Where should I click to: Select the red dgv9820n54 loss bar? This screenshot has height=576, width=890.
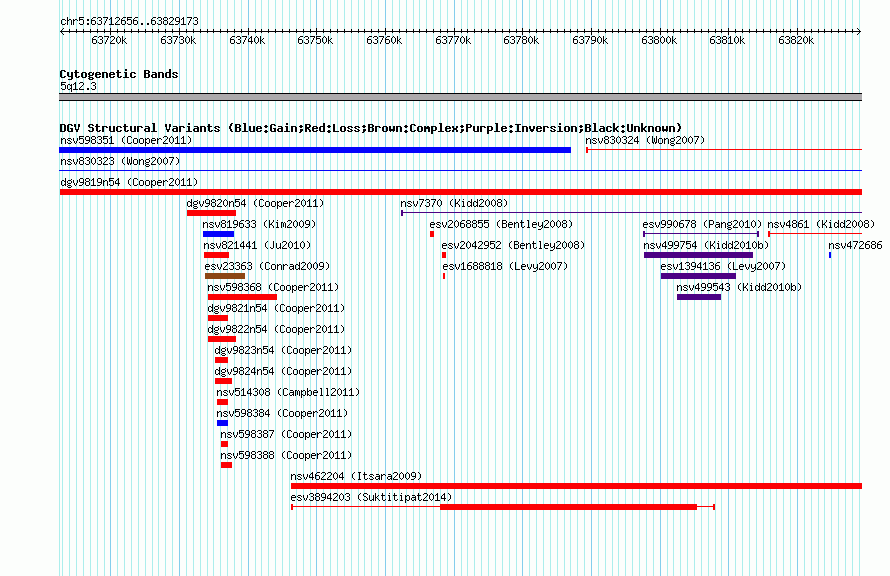211,213
